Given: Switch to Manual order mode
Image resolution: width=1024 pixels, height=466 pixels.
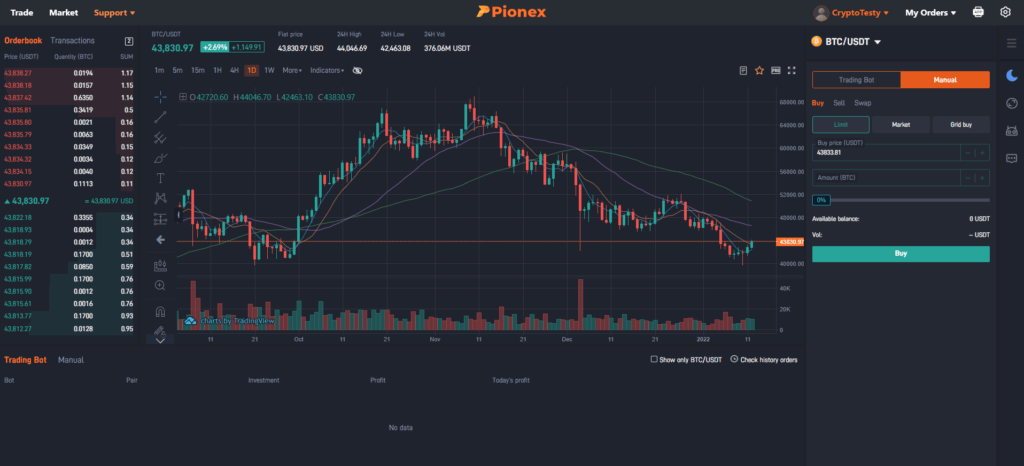Looking at the screenshot, I should coord(945,80).
